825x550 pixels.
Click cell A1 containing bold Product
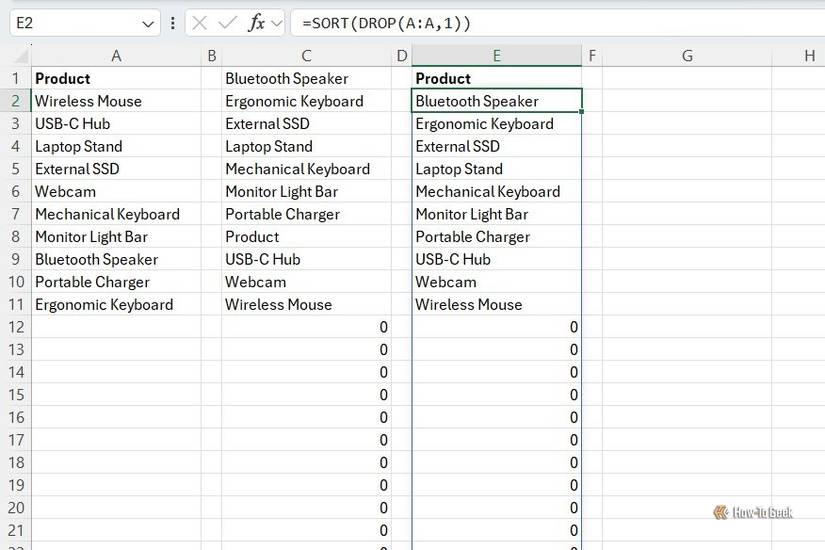116,78
